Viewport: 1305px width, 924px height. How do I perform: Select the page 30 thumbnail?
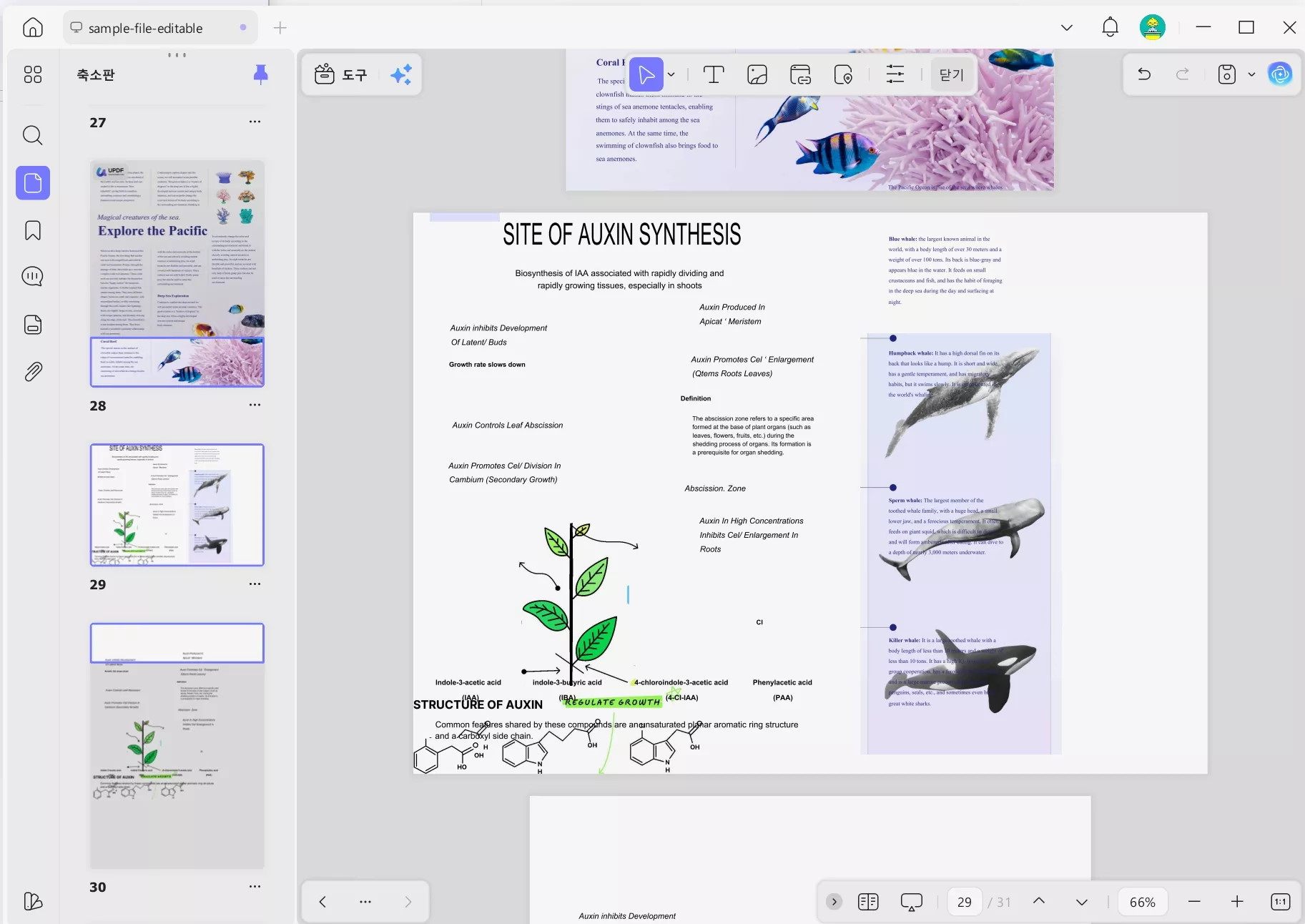click(177, 745)
